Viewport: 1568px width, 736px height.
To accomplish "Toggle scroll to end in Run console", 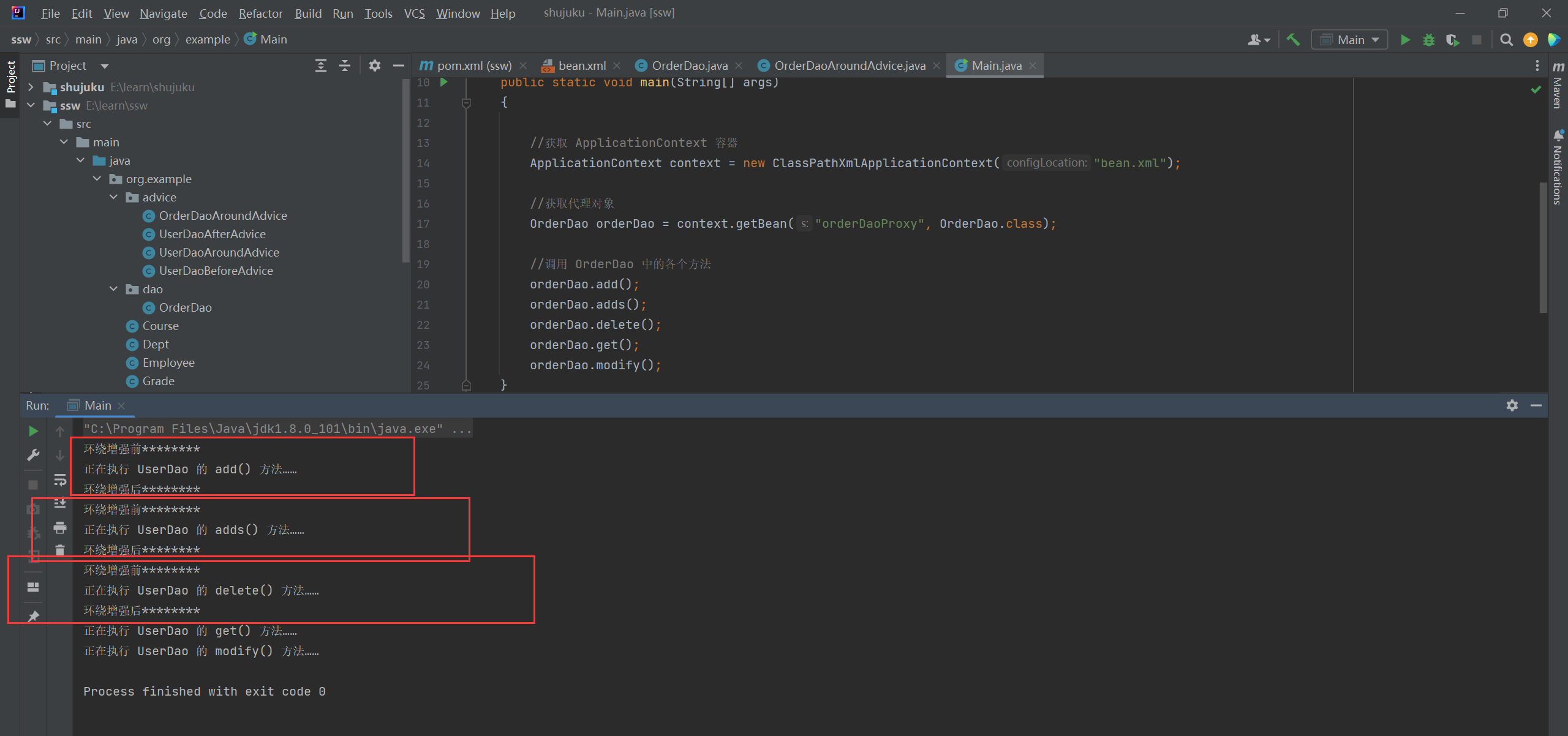I will (x=59, y=503).
